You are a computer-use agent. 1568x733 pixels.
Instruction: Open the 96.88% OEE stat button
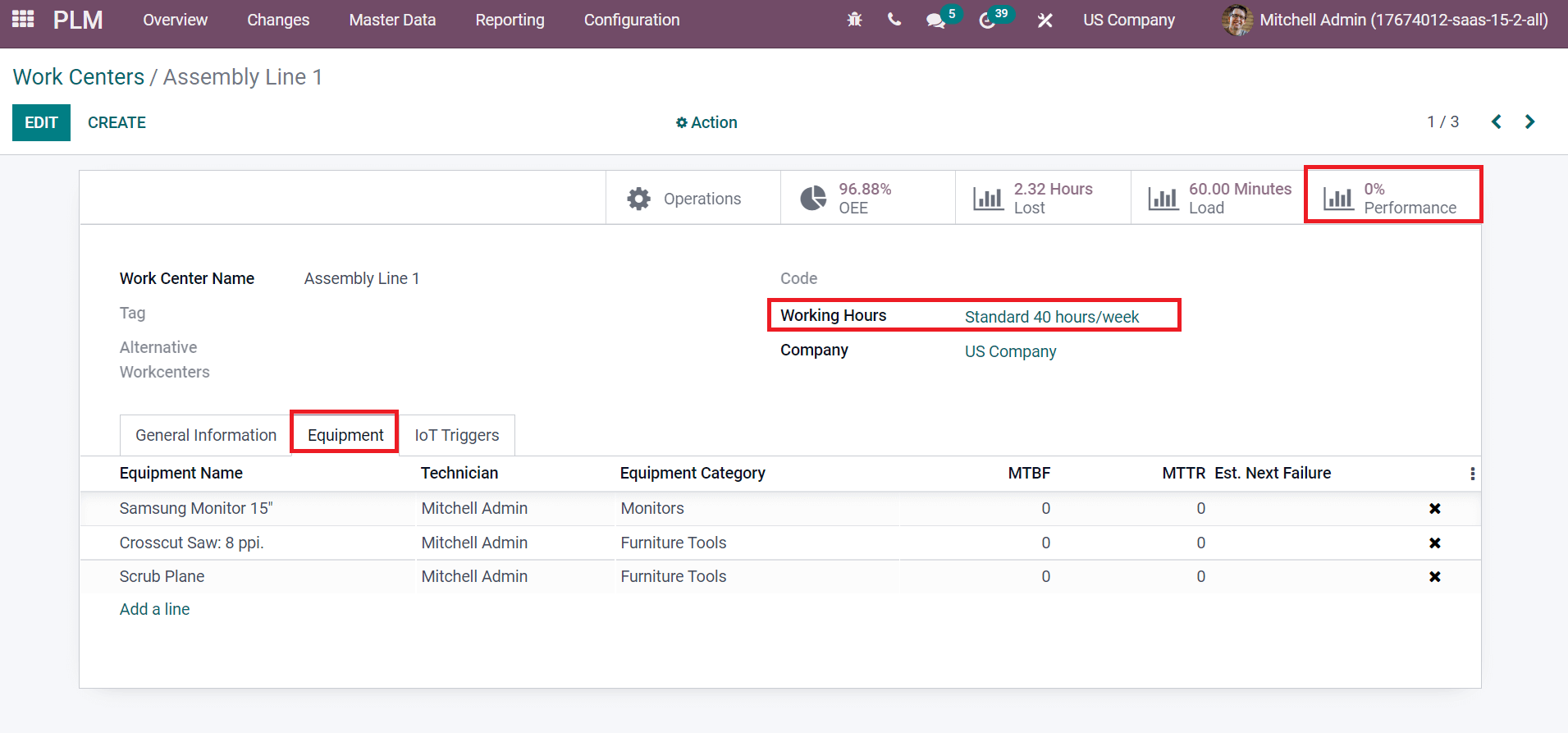pos(868,198)
